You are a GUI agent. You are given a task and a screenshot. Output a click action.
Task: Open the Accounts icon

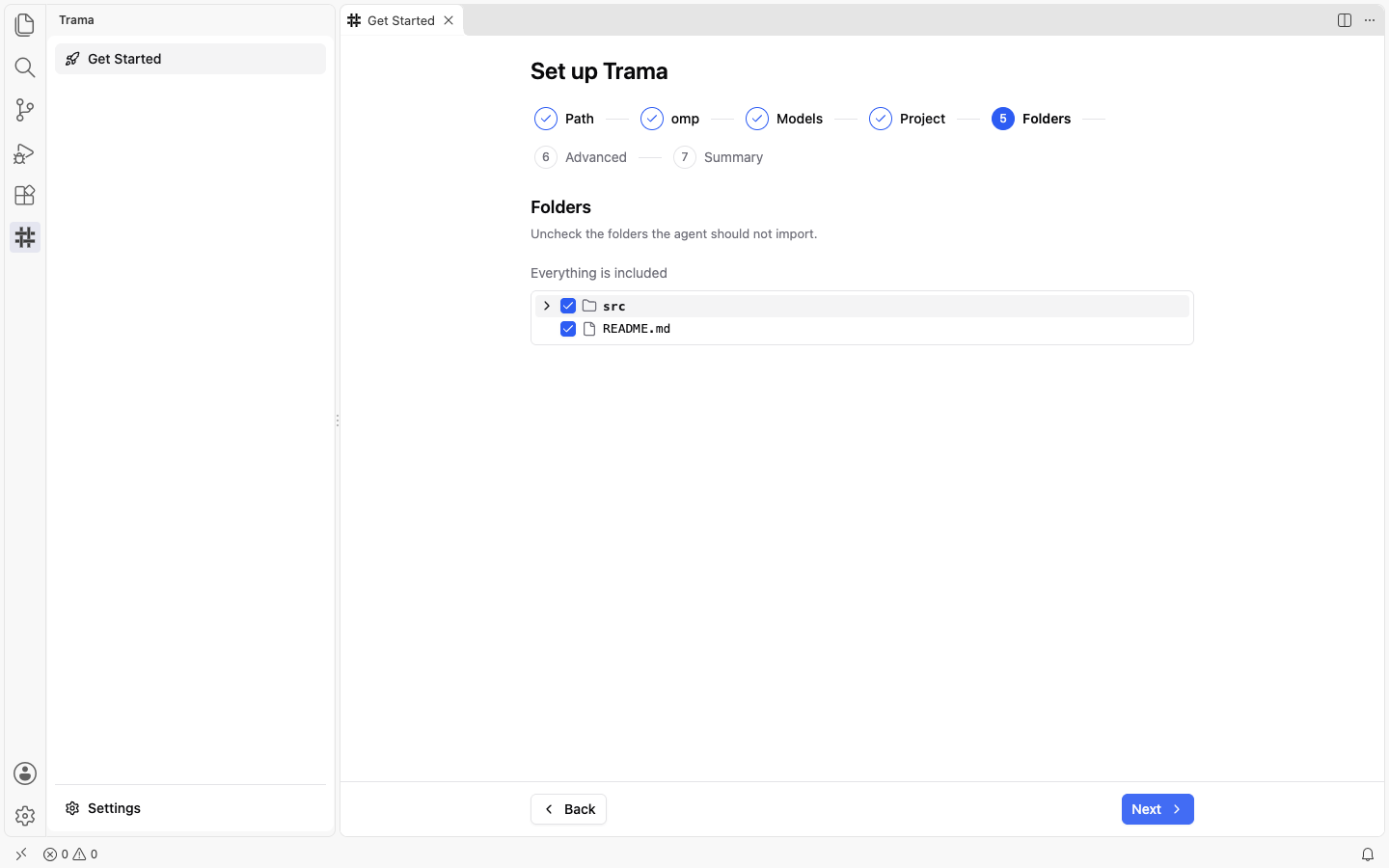click(25, 773)
